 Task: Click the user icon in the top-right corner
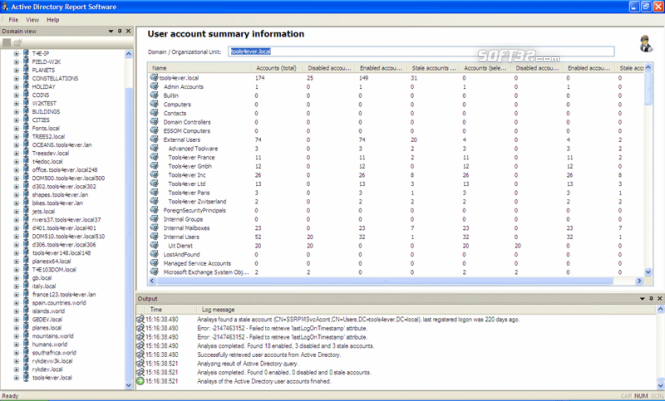pyautogui.click(x=646, y=43)
